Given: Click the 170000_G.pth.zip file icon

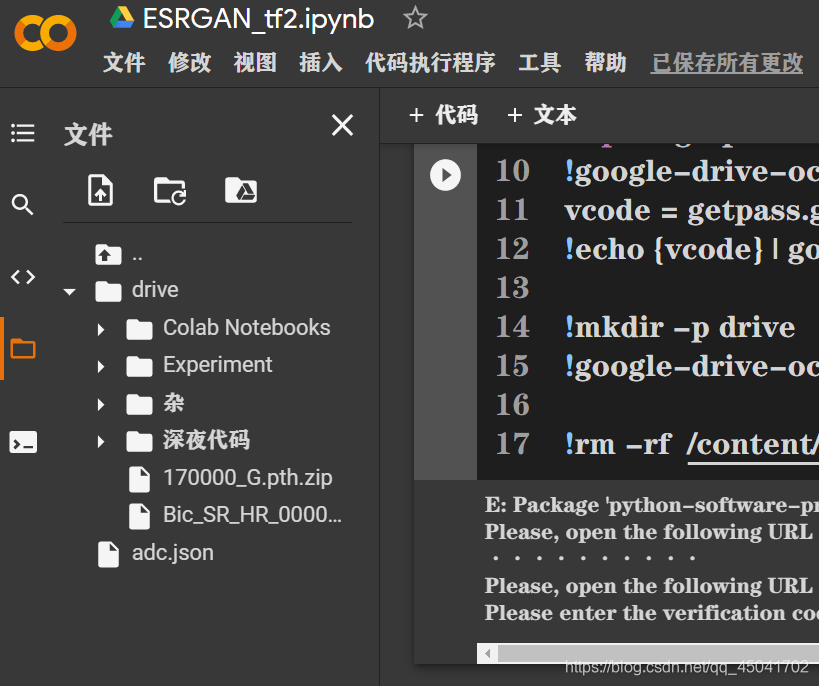Looking at the screenshot, I should [139, 479].
